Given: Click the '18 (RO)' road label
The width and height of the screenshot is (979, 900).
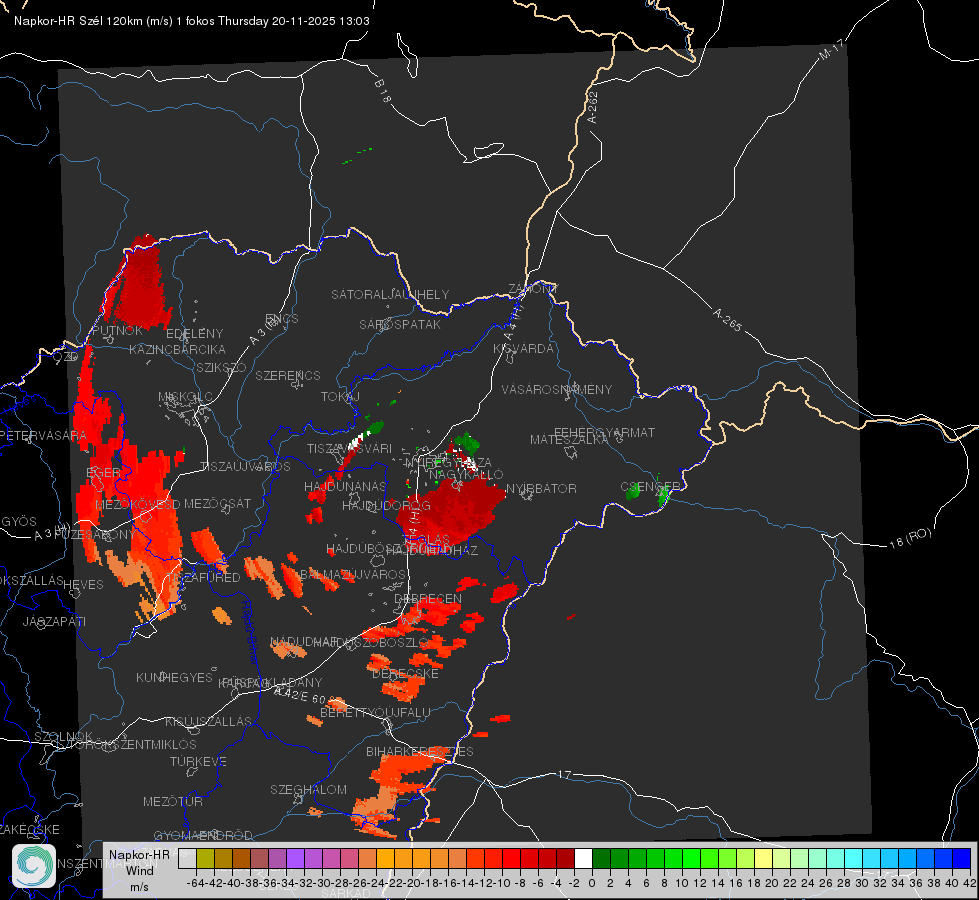Looking at the screenshot, I should [910, 538].
